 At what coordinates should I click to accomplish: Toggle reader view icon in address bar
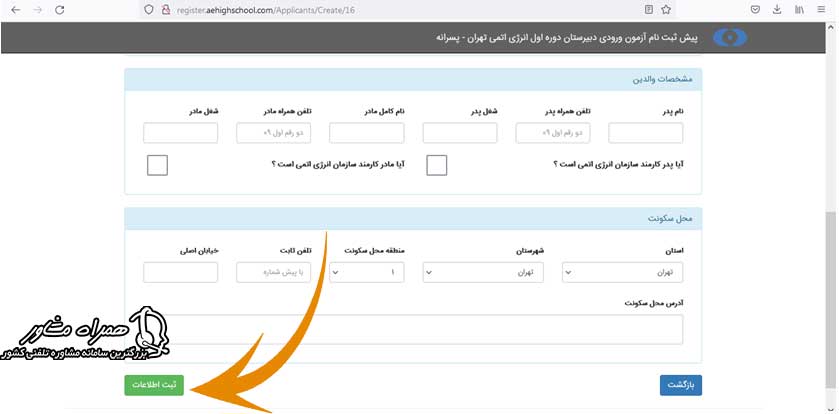(649, 9)
